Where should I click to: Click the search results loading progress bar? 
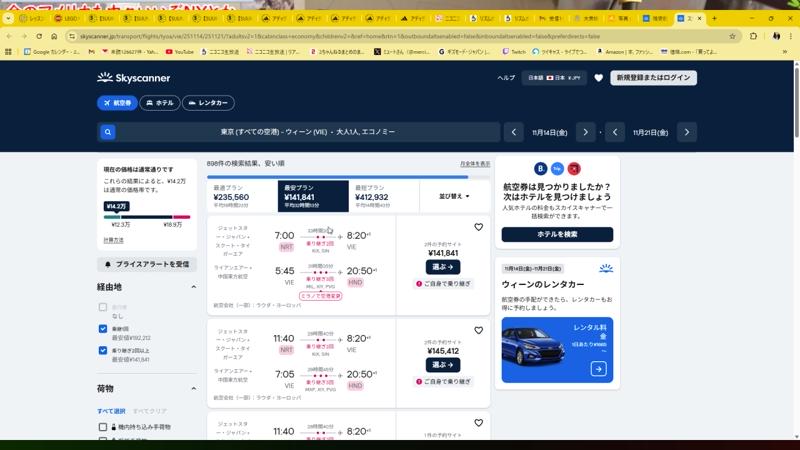coord(348,177)
